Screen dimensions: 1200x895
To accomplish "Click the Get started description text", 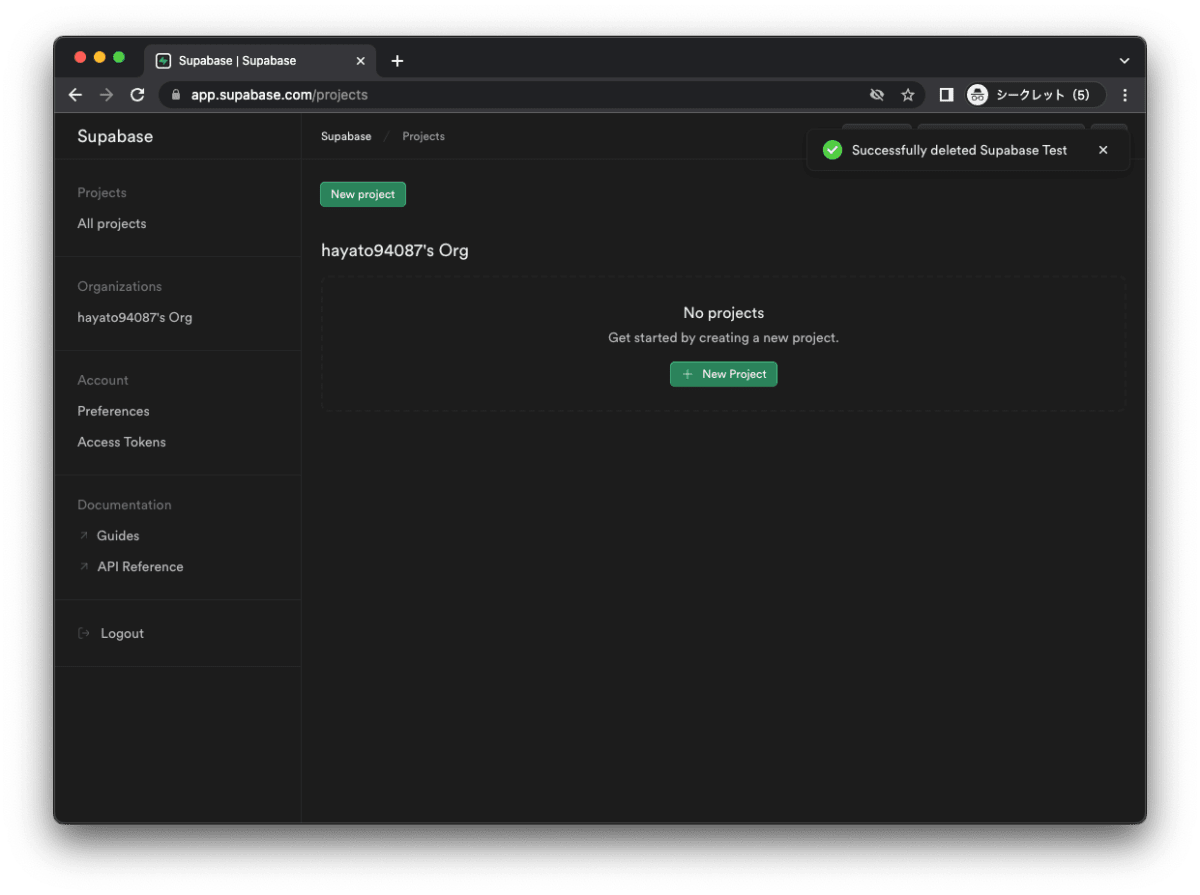I will point(724,338).
